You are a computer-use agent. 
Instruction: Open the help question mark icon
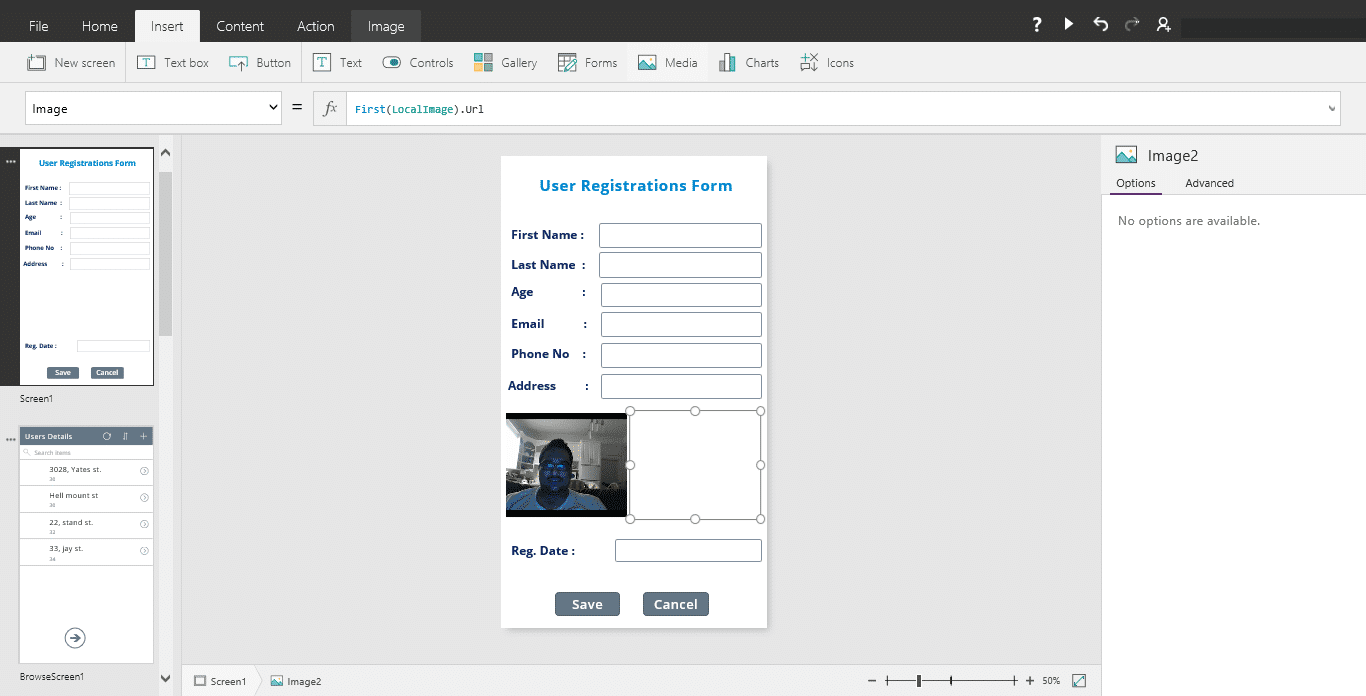(1037, 24)
